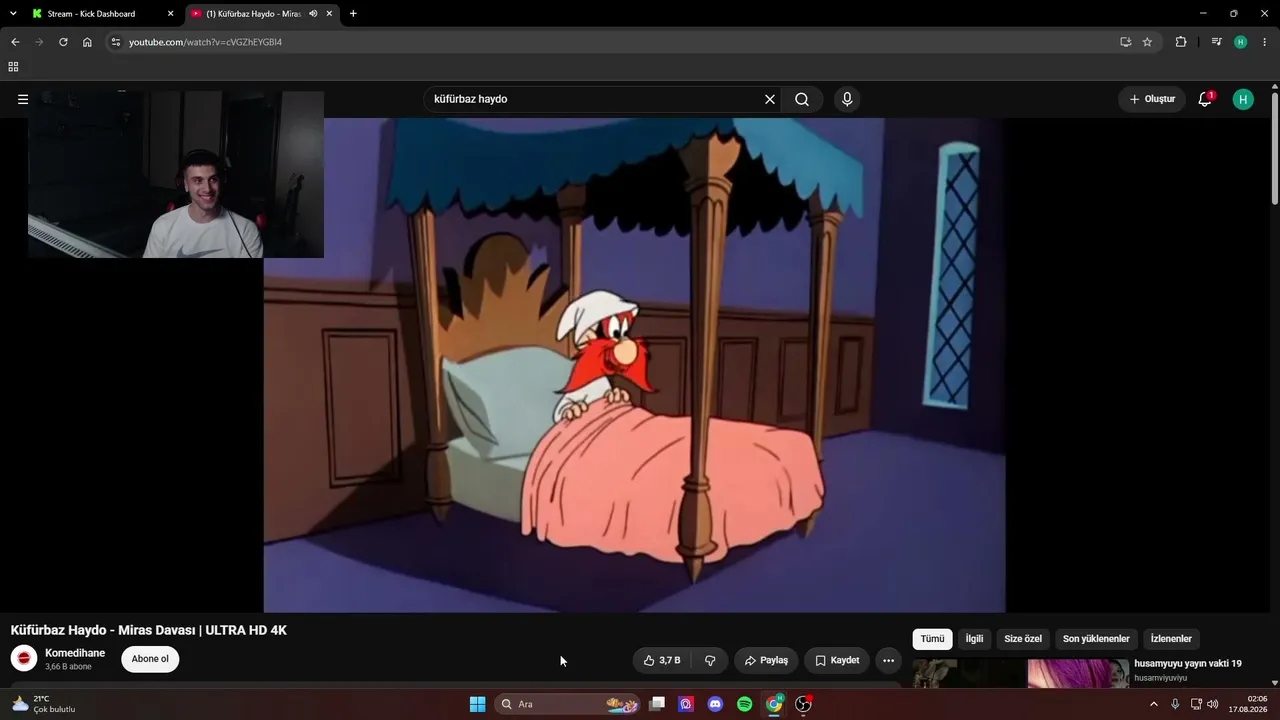The width and height of the screenshot is (1280, 720).
Task: Open the Chrome media controls
Action: [1216, 42]
